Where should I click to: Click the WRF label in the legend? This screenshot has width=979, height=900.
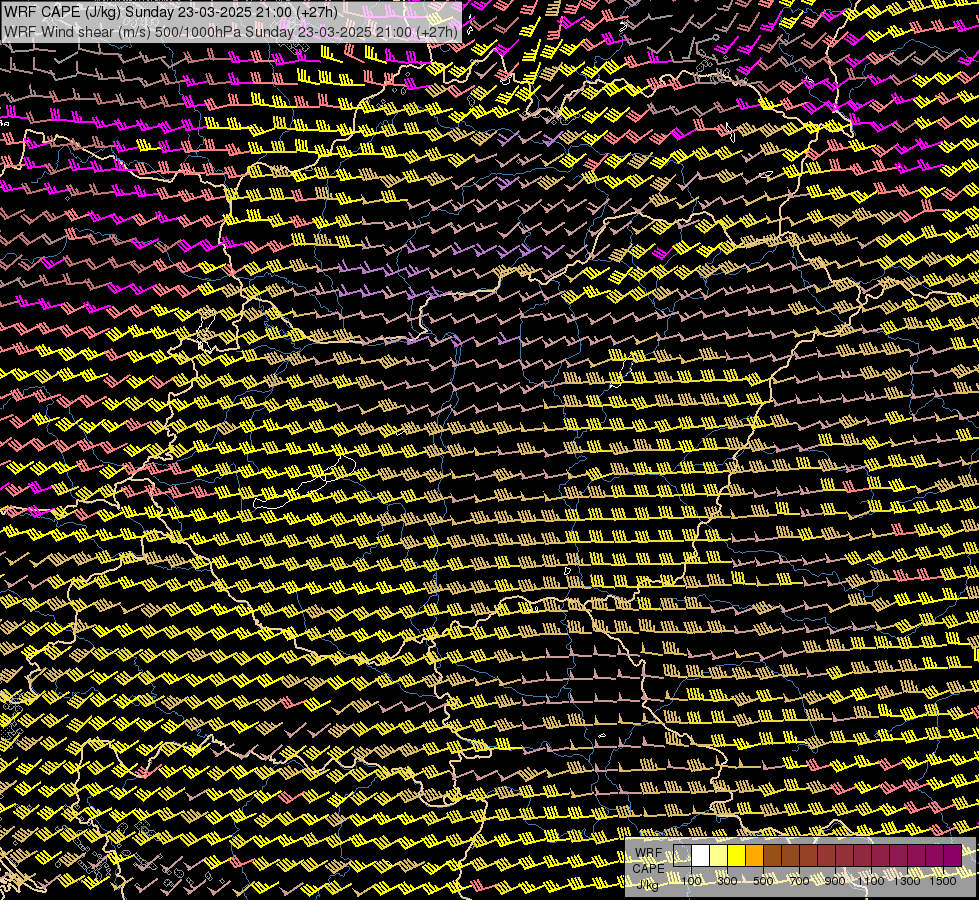point(649,853)
